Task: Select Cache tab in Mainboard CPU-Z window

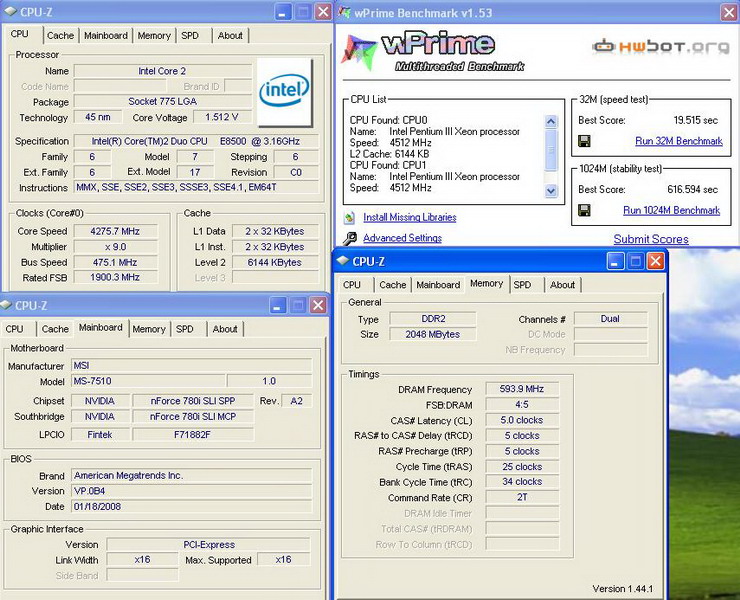Action: (x=55, y=329)
